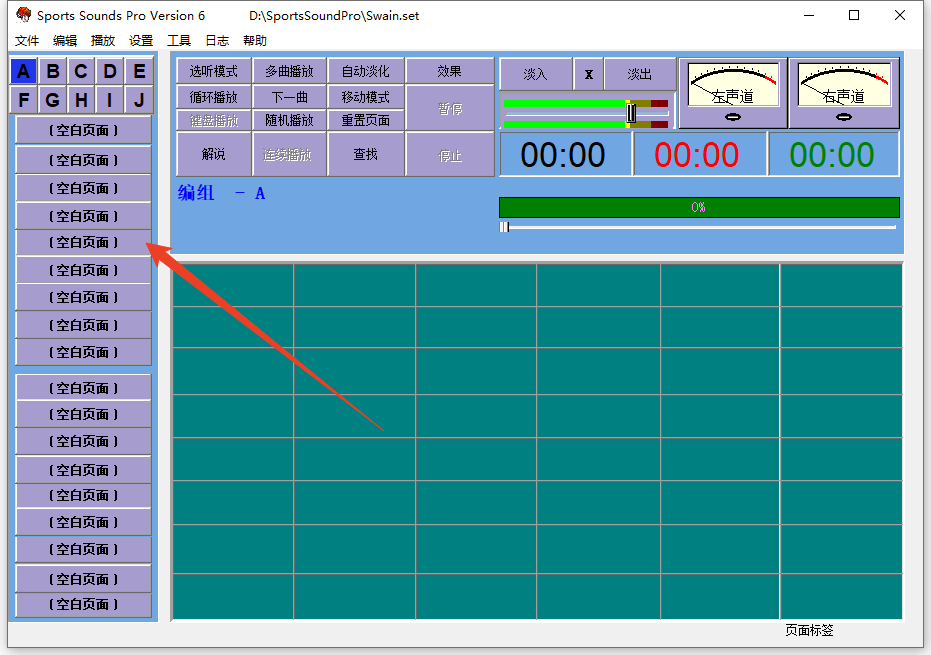Switch to bank letter E
This screenshot has height=655, width=931.
click(x=139, y=72)
